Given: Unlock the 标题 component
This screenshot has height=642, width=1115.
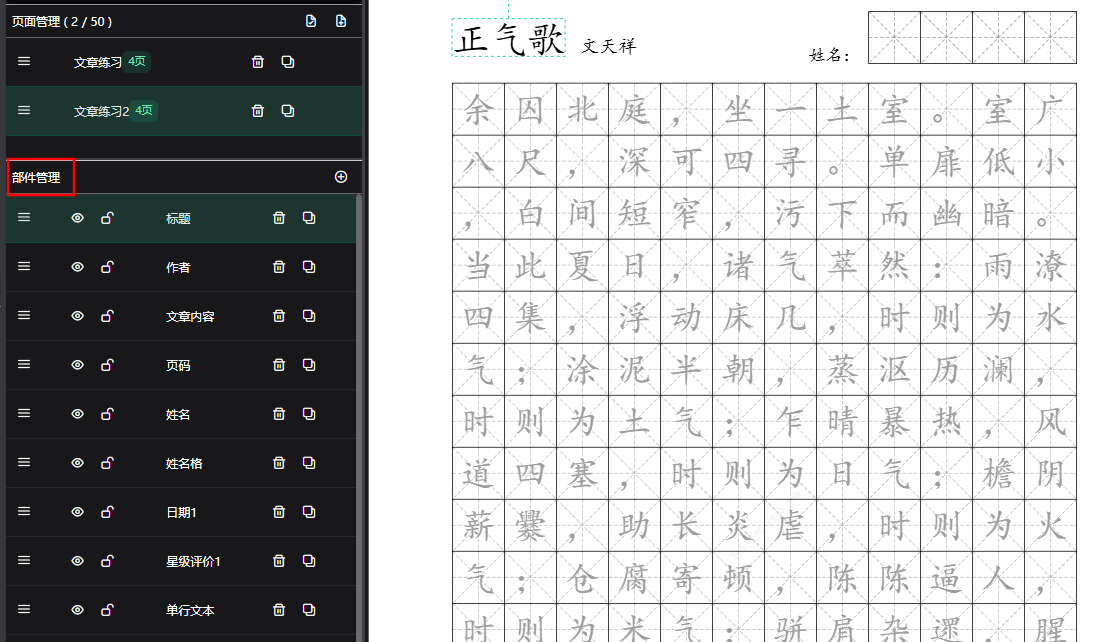Looking at the screenshot, I should pos(106,217).
